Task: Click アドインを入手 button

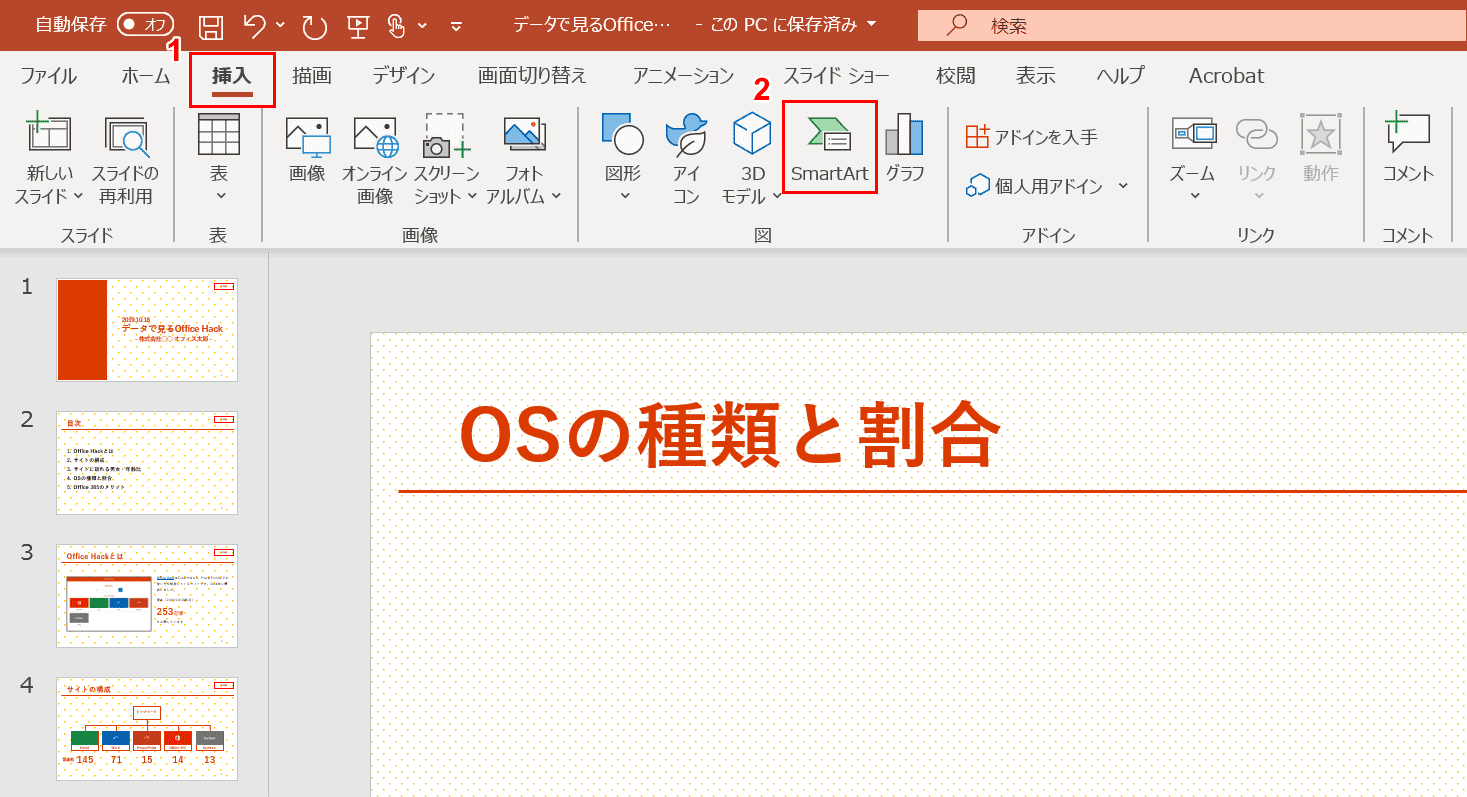Action: pos(1031,137)
